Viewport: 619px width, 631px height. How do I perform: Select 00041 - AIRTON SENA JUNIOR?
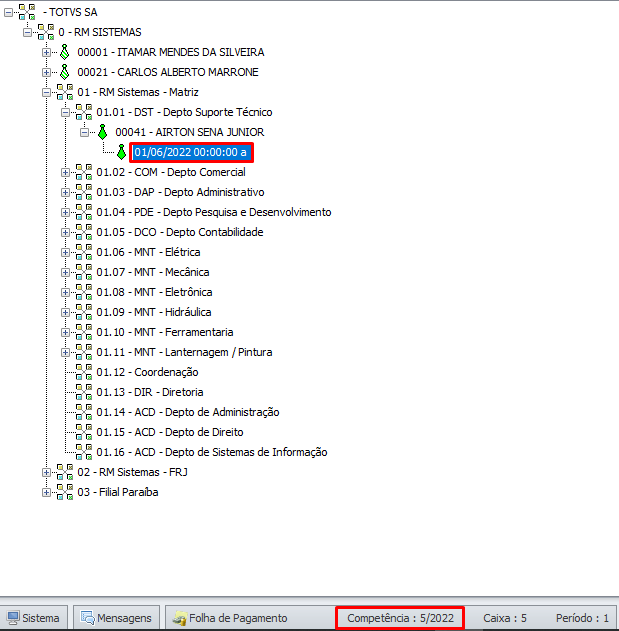point(190,132)
